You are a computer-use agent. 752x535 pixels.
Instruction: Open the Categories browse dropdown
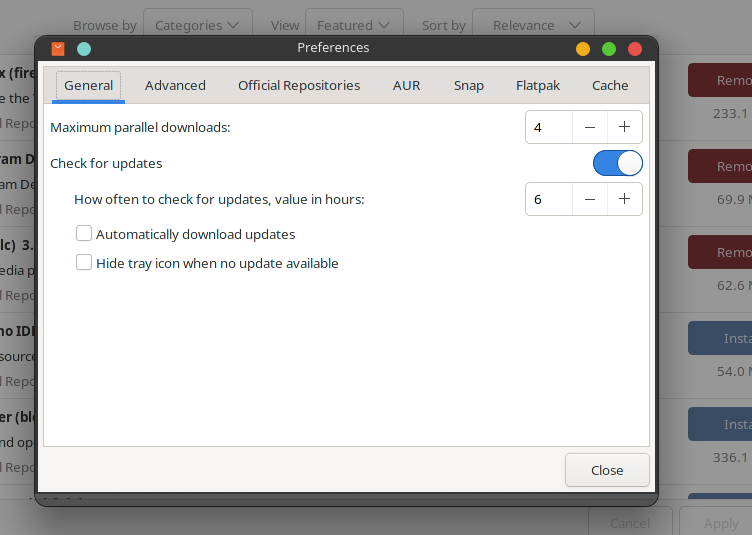point(197,25)
